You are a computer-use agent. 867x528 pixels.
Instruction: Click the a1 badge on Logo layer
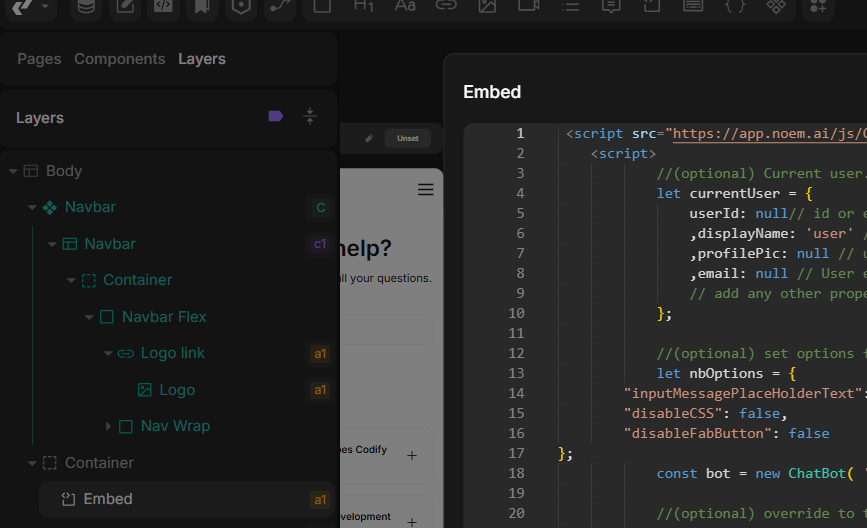click(x=320, y=390)
